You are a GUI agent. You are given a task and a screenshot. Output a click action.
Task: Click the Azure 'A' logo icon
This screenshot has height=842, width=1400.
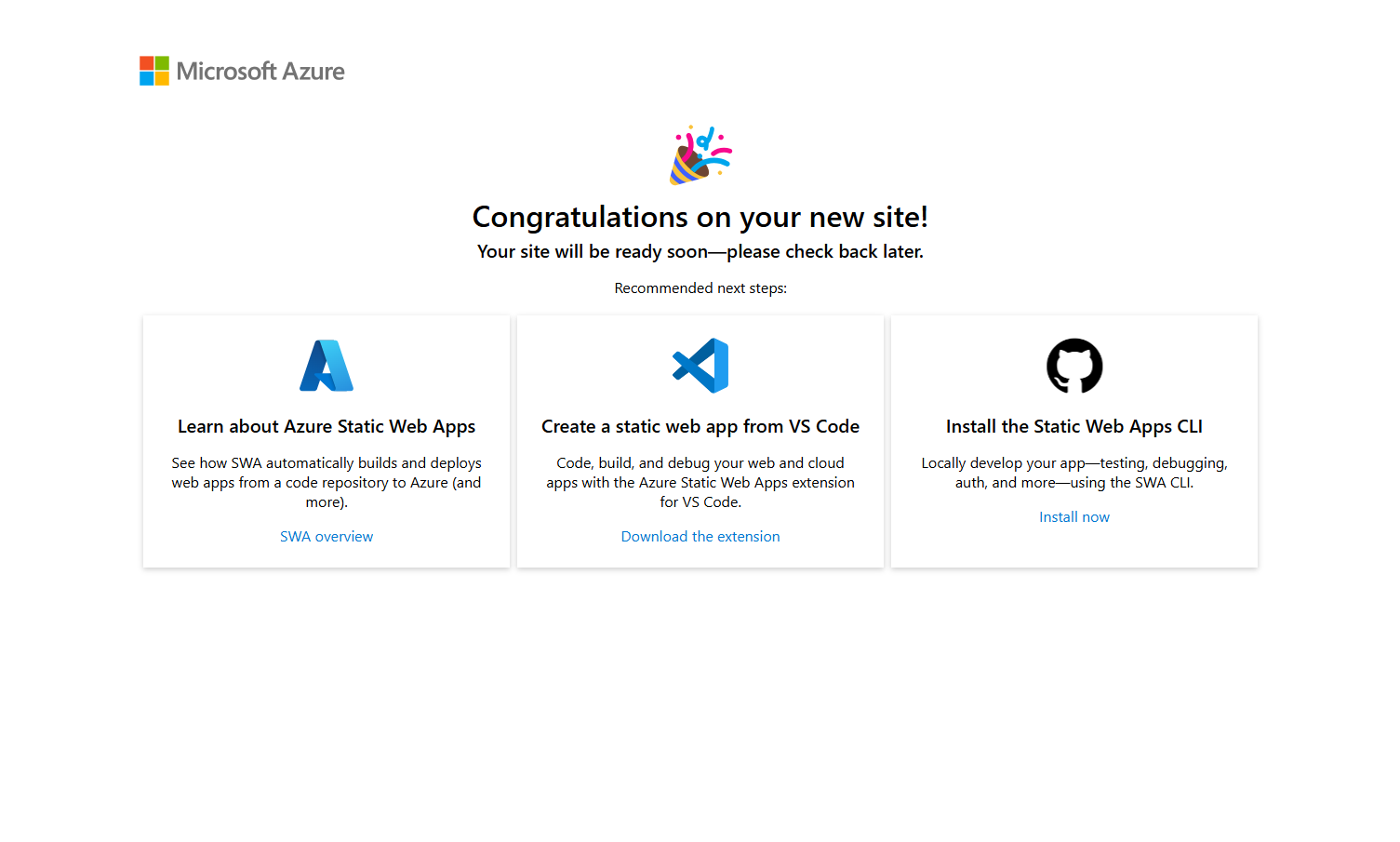click(x=327, y=366)
